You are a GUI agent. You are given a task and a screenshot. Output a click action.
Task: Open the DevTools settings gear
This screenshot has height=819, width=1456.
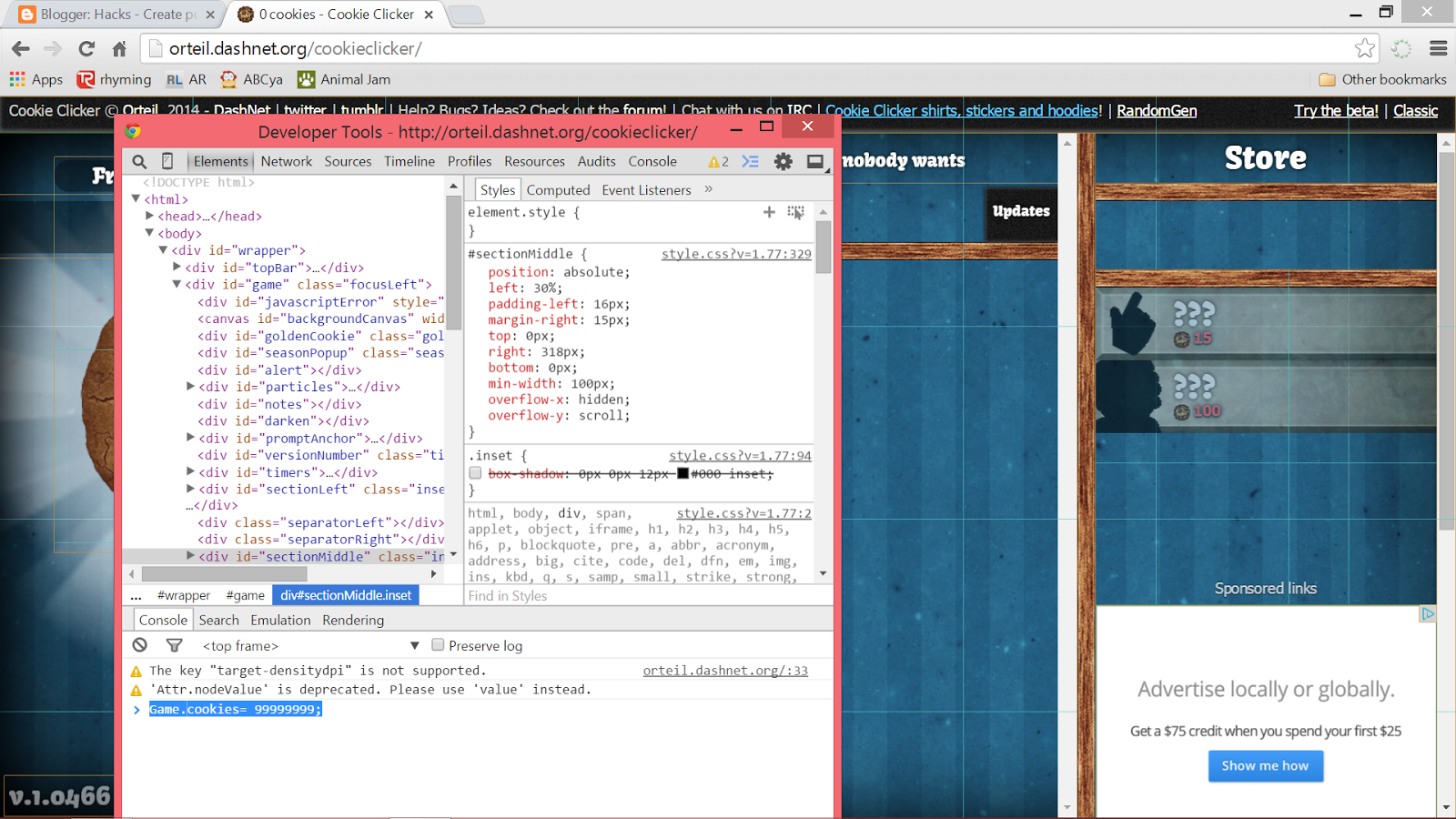click(x=783, y=161)
